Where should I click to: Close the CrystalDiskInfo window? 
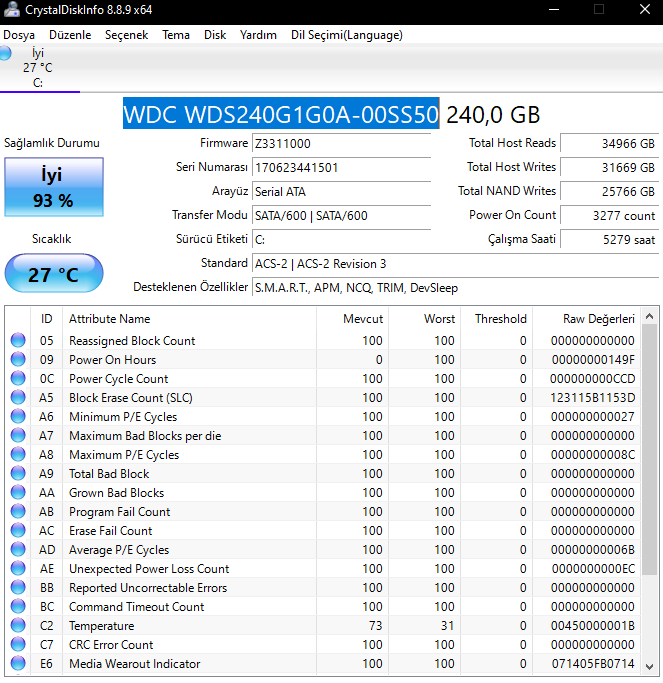pos(645,9)
